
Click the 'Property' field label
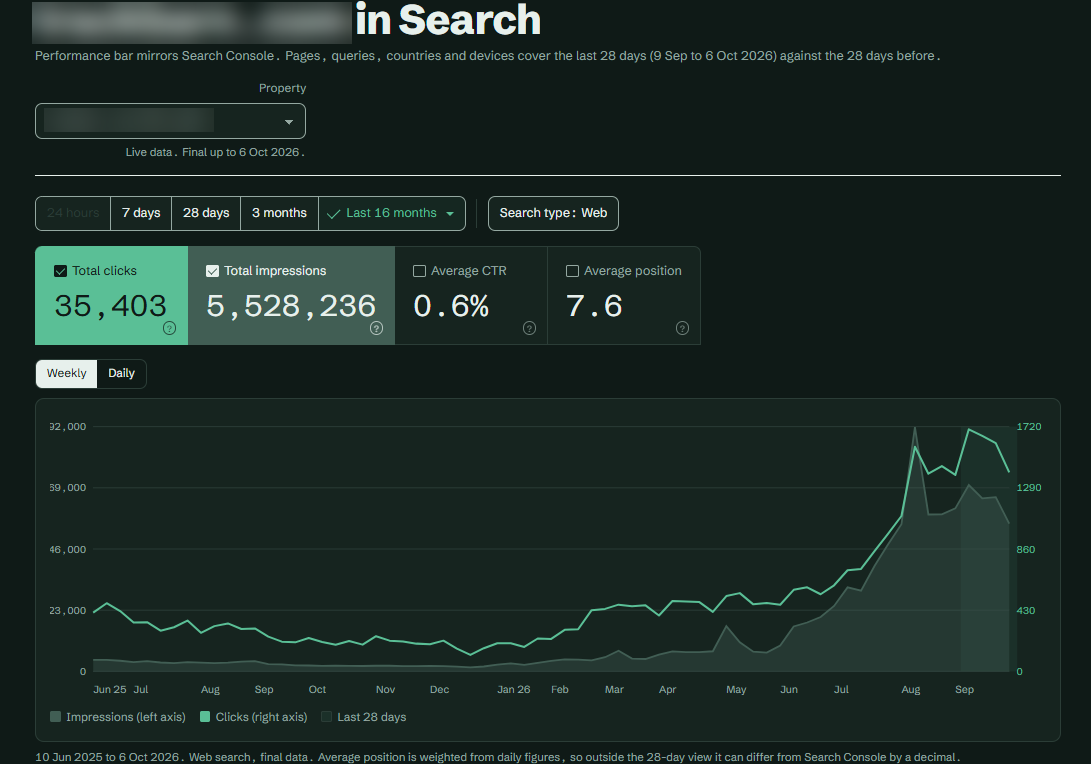click(x=282, y=88)
